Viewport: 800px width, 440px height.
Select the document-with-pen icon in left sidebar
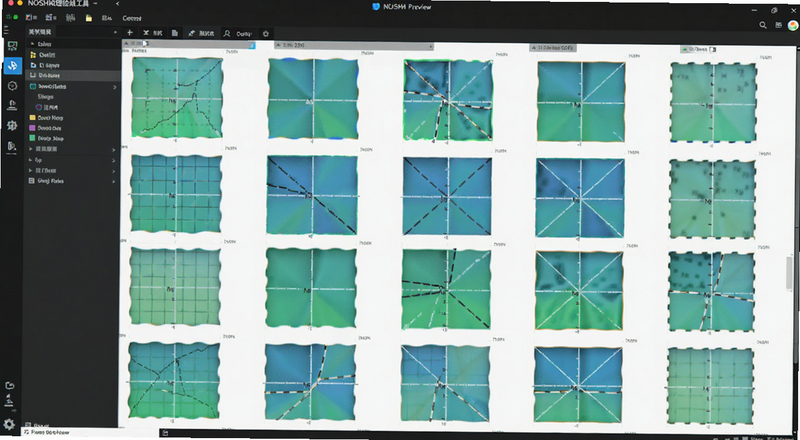pos(12,146)
